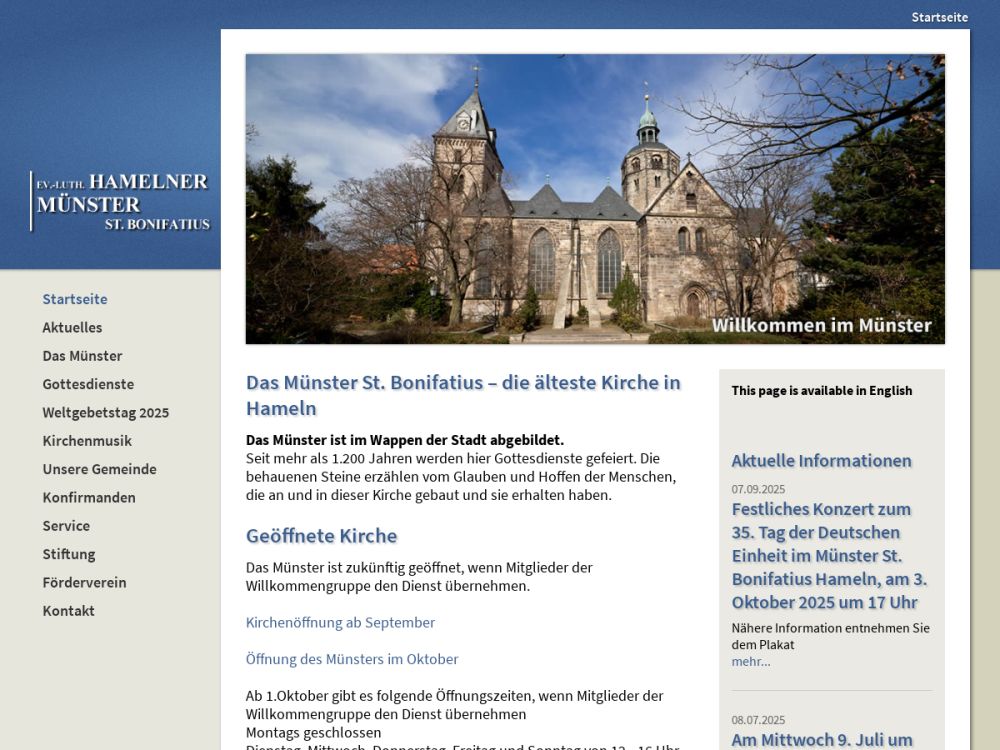Click 'mehr...' under the concert announcement
The width and height of the screenshot is (1000, 750).
pyautogui.click(x=750, y=661)
